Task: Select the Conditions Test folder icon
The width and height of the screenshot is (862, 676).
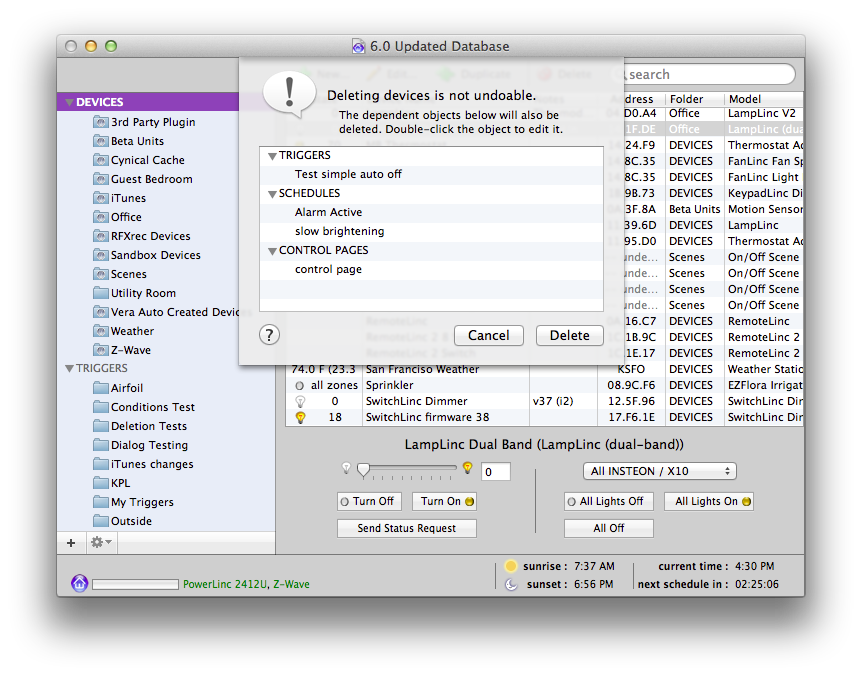Action: (x=101, y=407)
